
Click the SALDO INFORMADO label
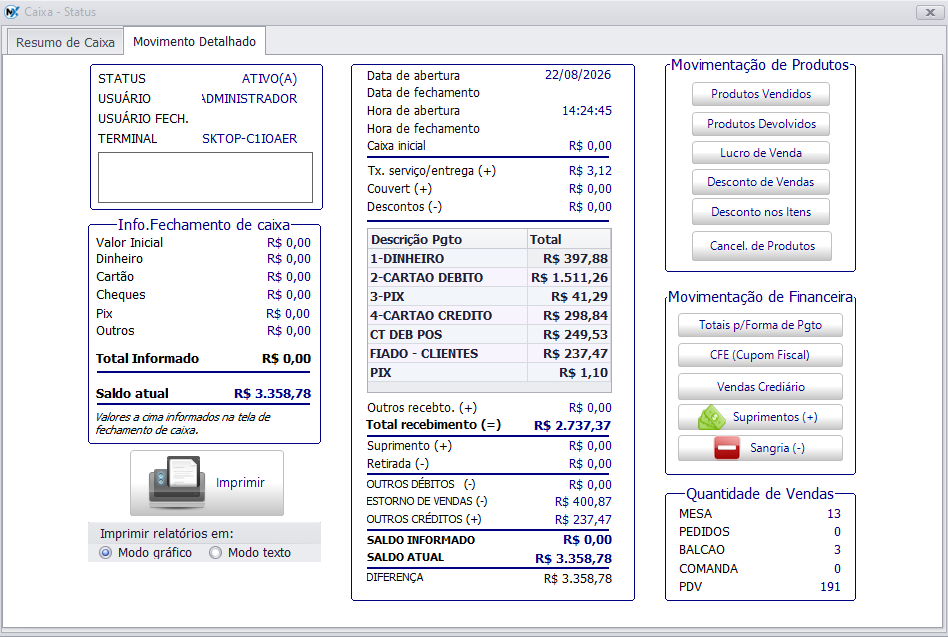[x=420, y=540]
